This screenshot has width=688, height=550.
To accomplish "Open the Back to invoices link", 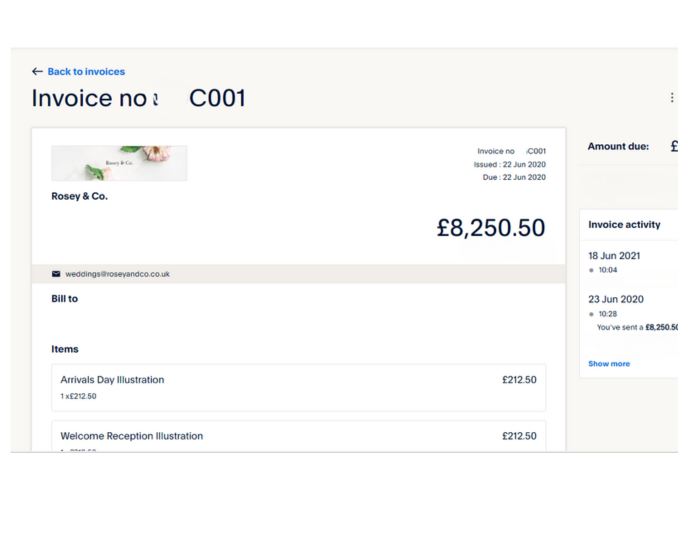I will (86, 72).
